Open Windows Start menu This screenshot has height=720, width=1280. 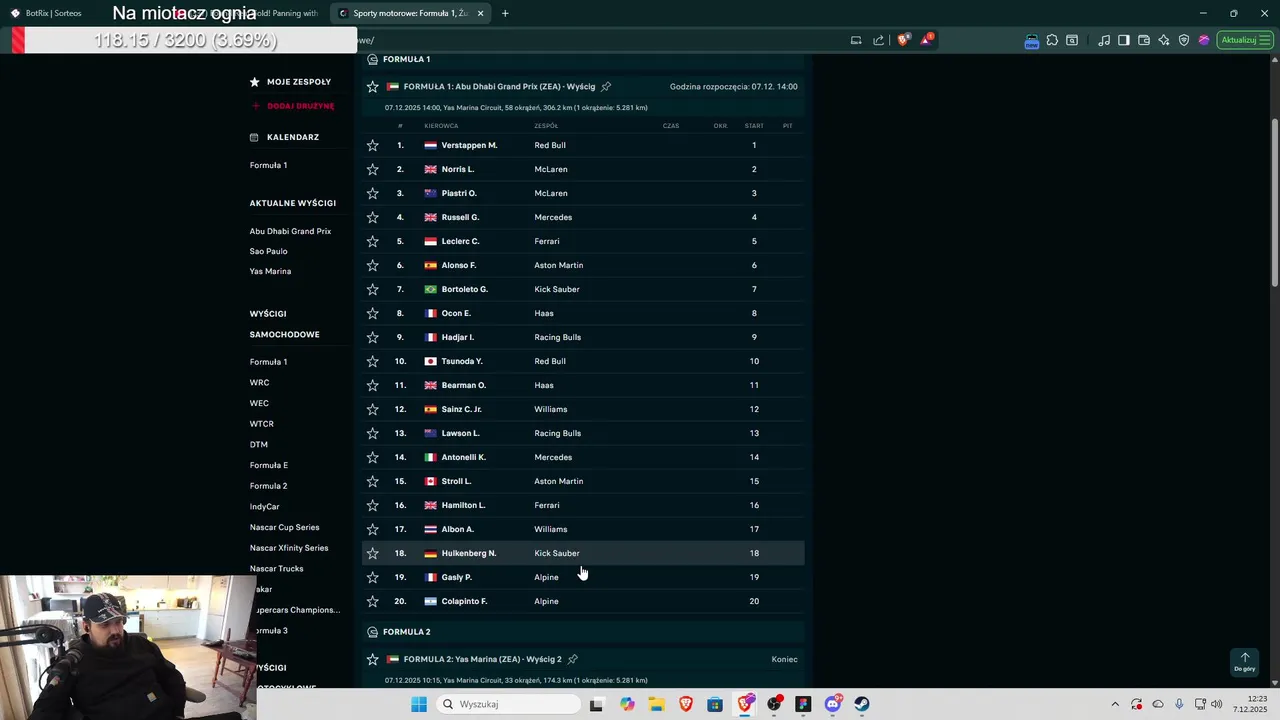(419, 704)
